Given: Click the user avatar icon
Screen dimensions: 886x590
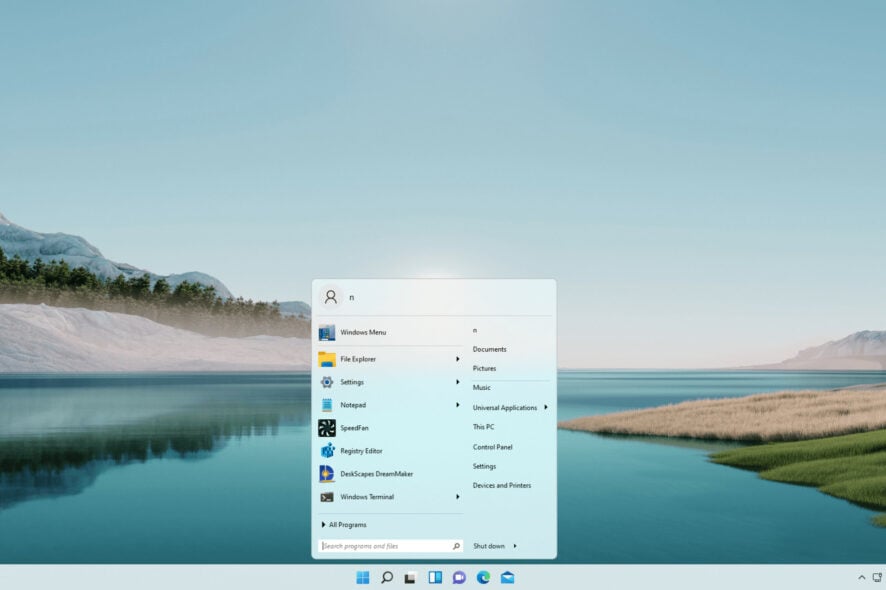Looking at the screenshot, I should point(331,297).
